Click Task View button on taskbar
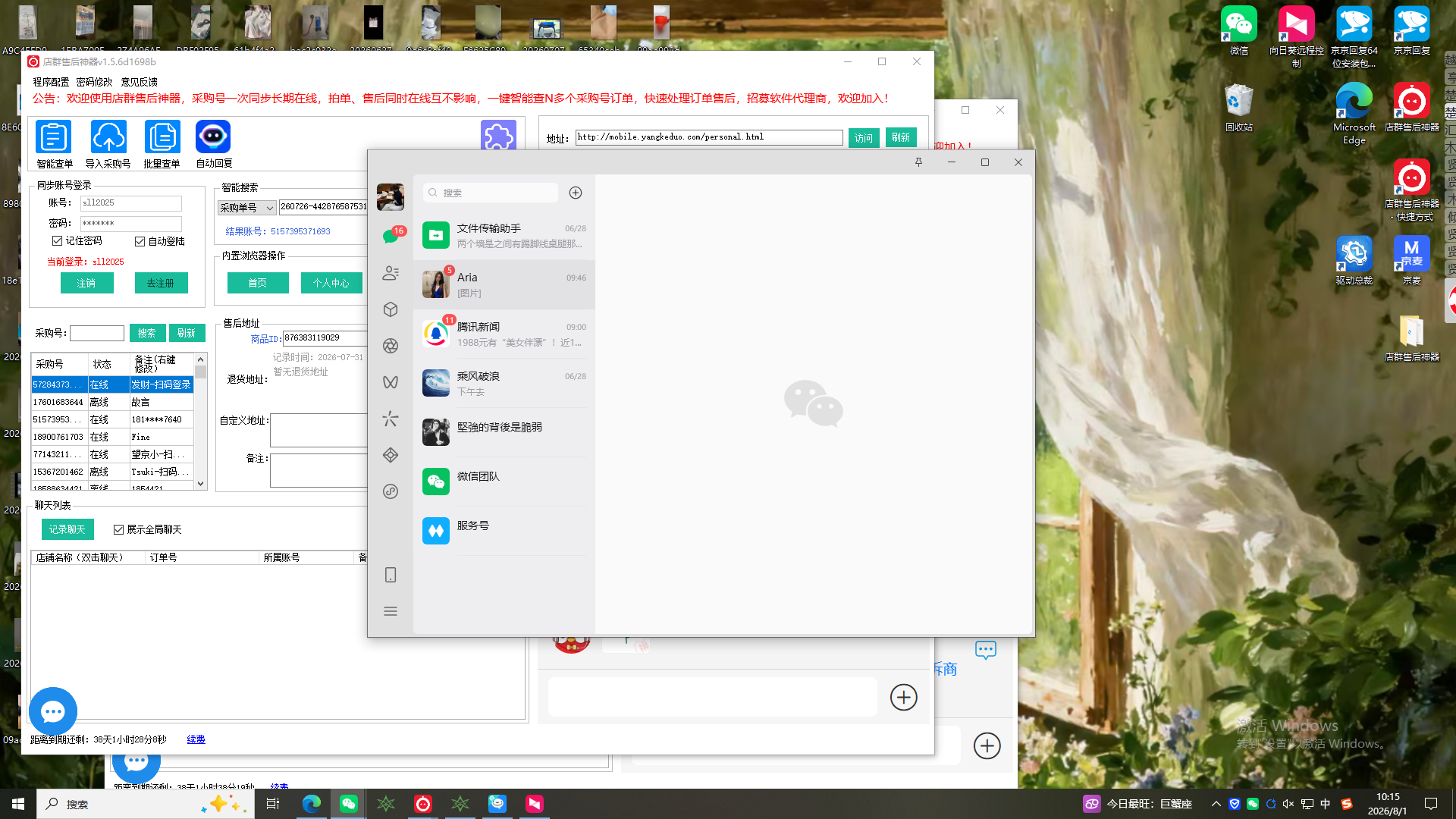 (274, 804)
